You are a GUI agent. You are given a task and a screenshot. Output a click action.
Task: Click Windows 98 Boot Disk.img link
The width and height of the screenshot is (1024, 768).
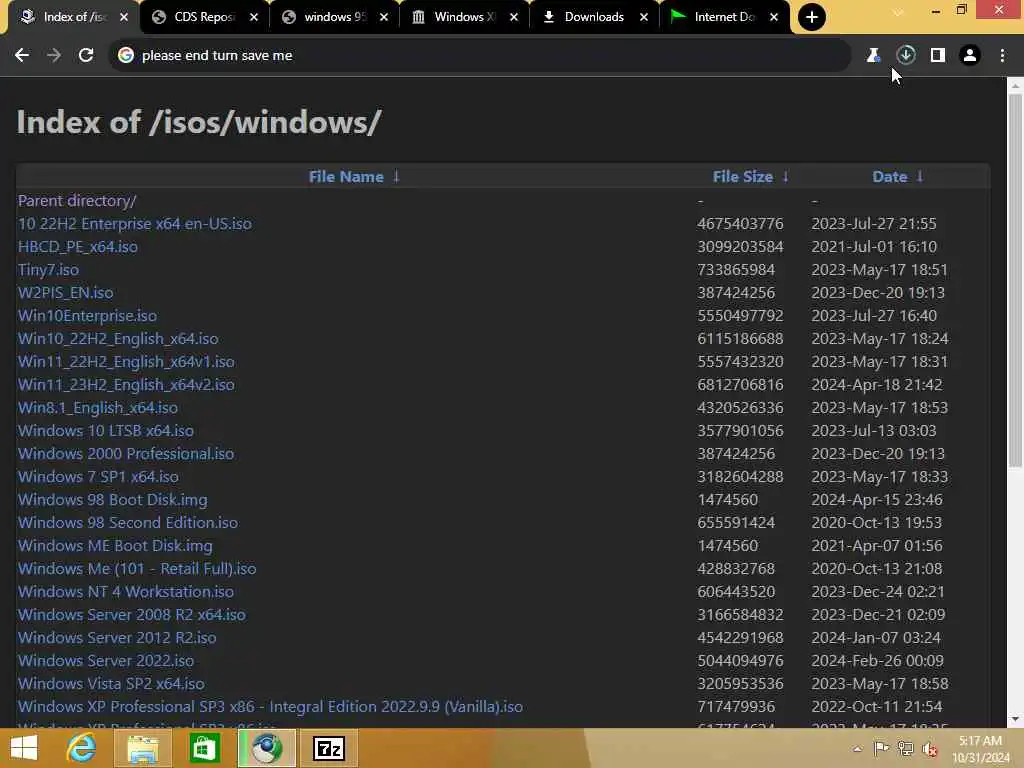(x=112, y=500)
